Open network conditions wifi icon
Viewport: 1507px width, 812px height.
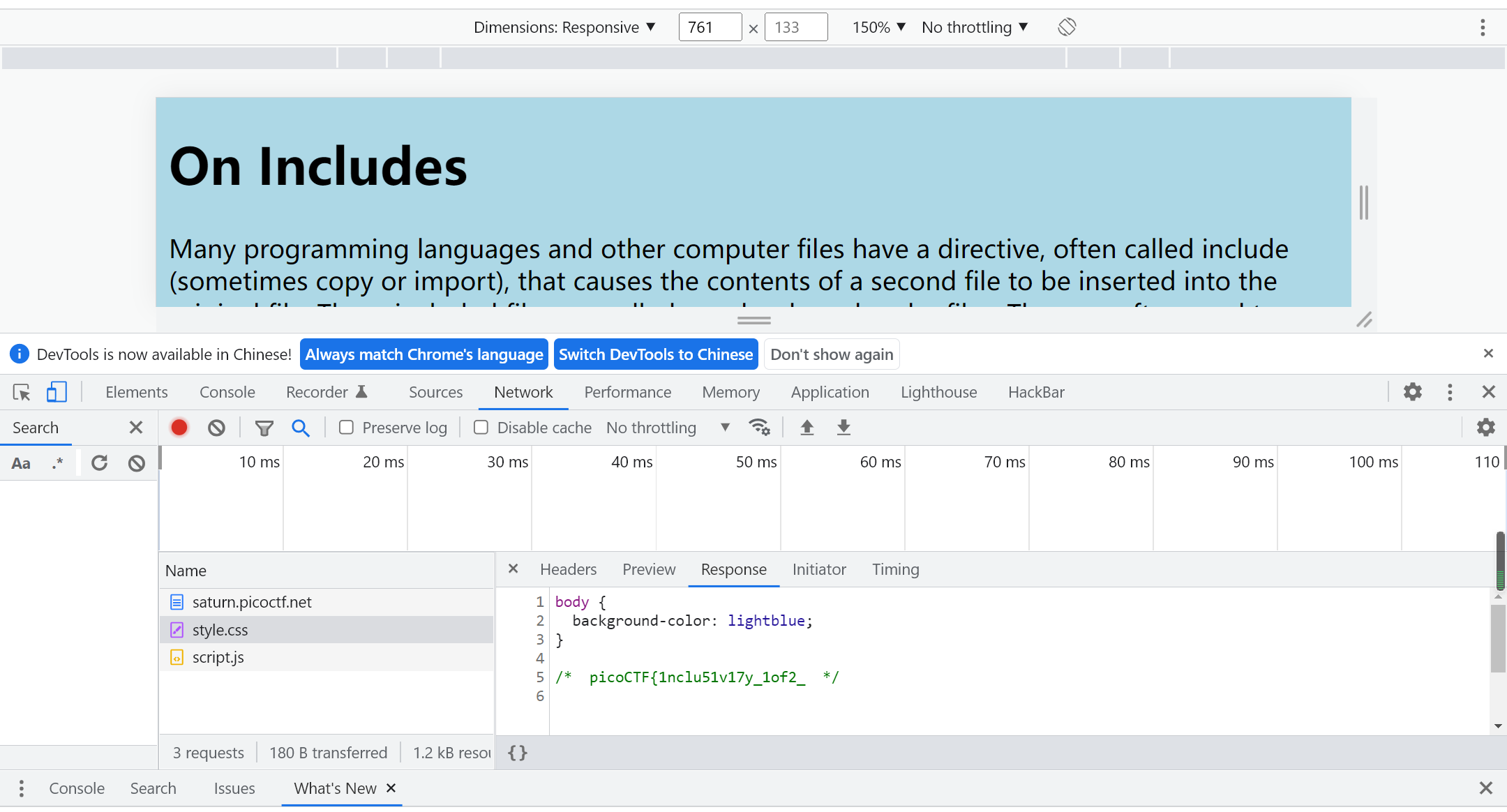coord(758,428)
